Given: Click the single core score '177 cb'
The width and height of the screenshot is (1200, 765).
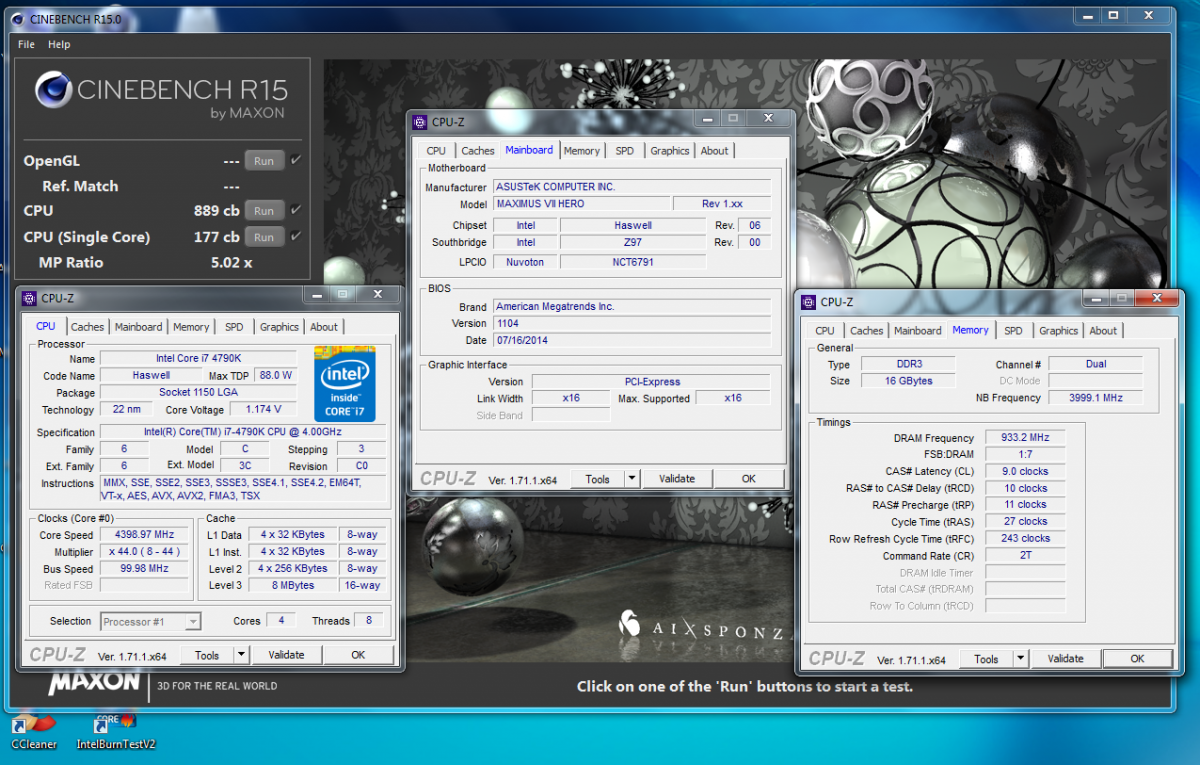Looking at the screenshot, I should (x=217, y=237).
